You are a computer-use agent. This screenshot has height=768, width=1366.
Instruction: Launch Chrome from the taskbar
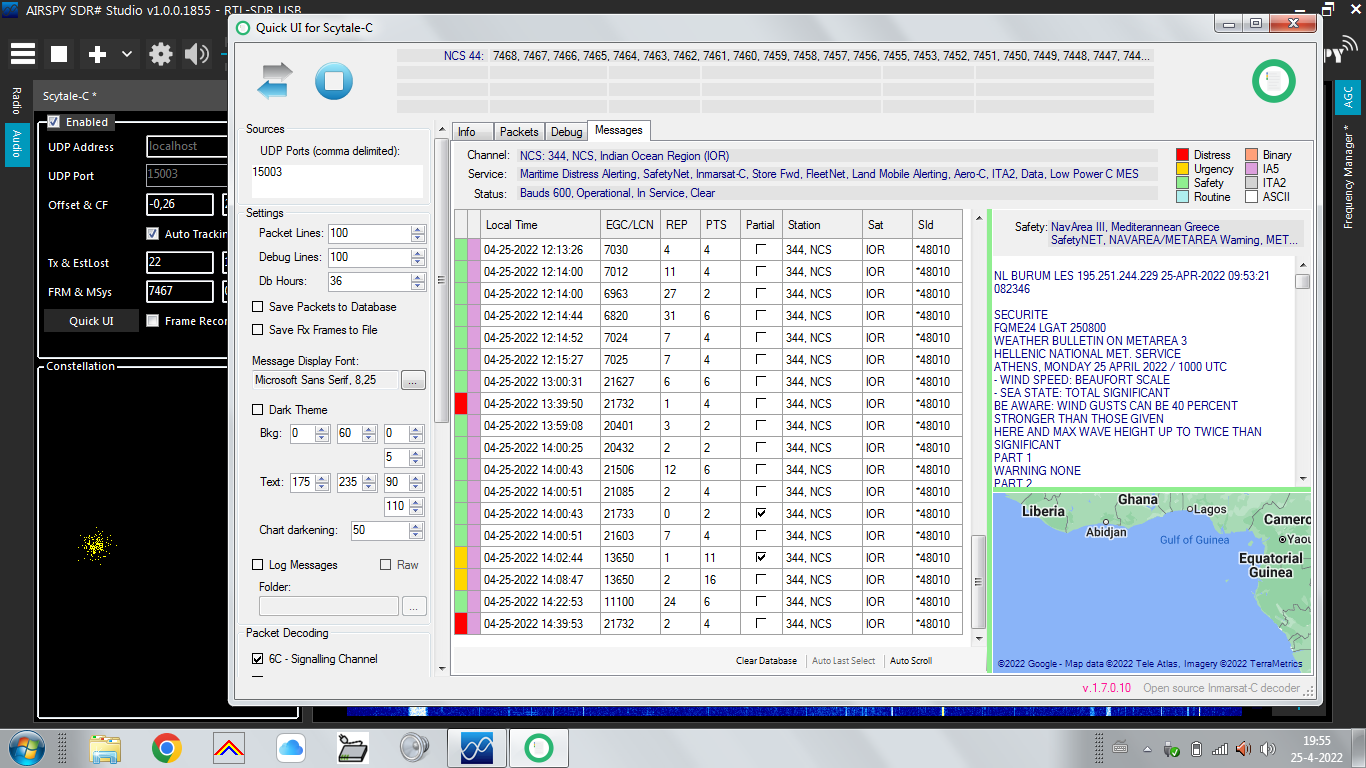[x=166, y=748]
